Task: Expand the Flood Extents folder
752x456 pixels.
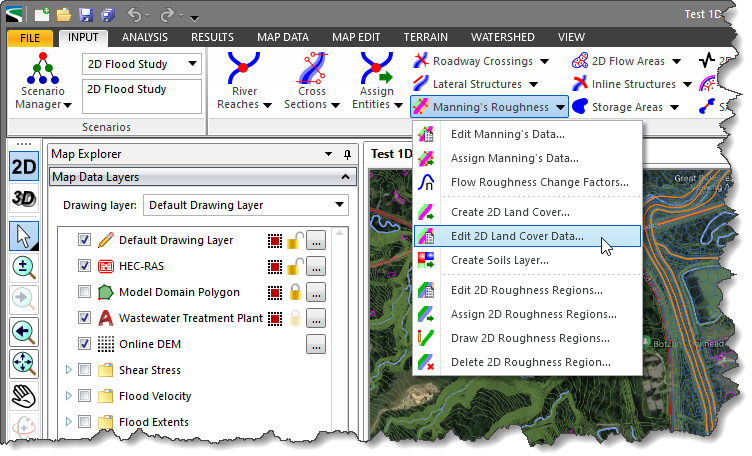Action: coord(69,421)
